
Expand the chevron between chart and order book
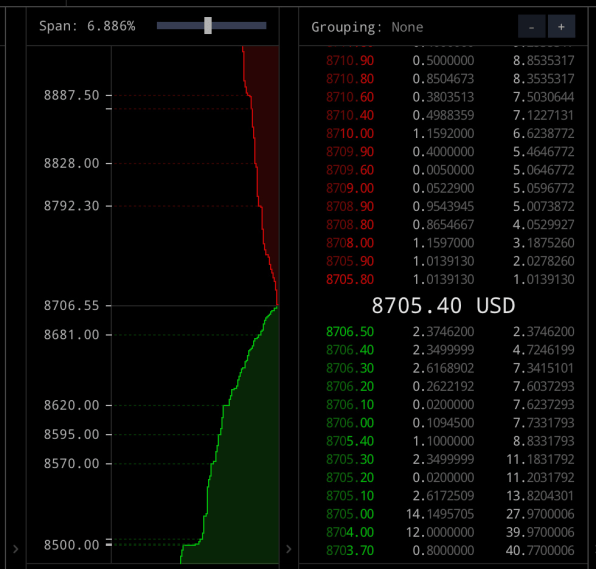click(289, 549)
